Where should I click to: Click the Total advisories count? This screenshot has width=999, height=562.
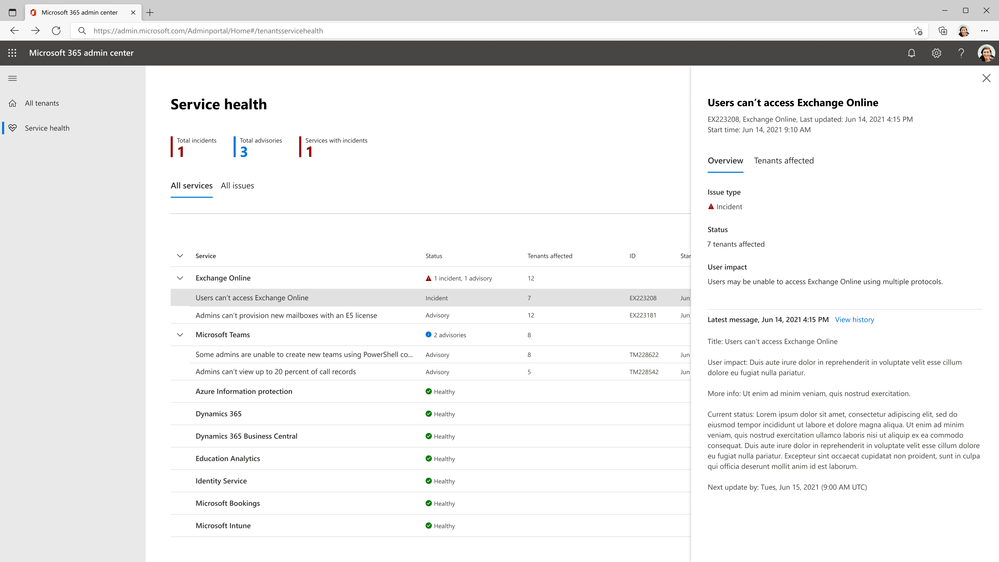[243, 152]
